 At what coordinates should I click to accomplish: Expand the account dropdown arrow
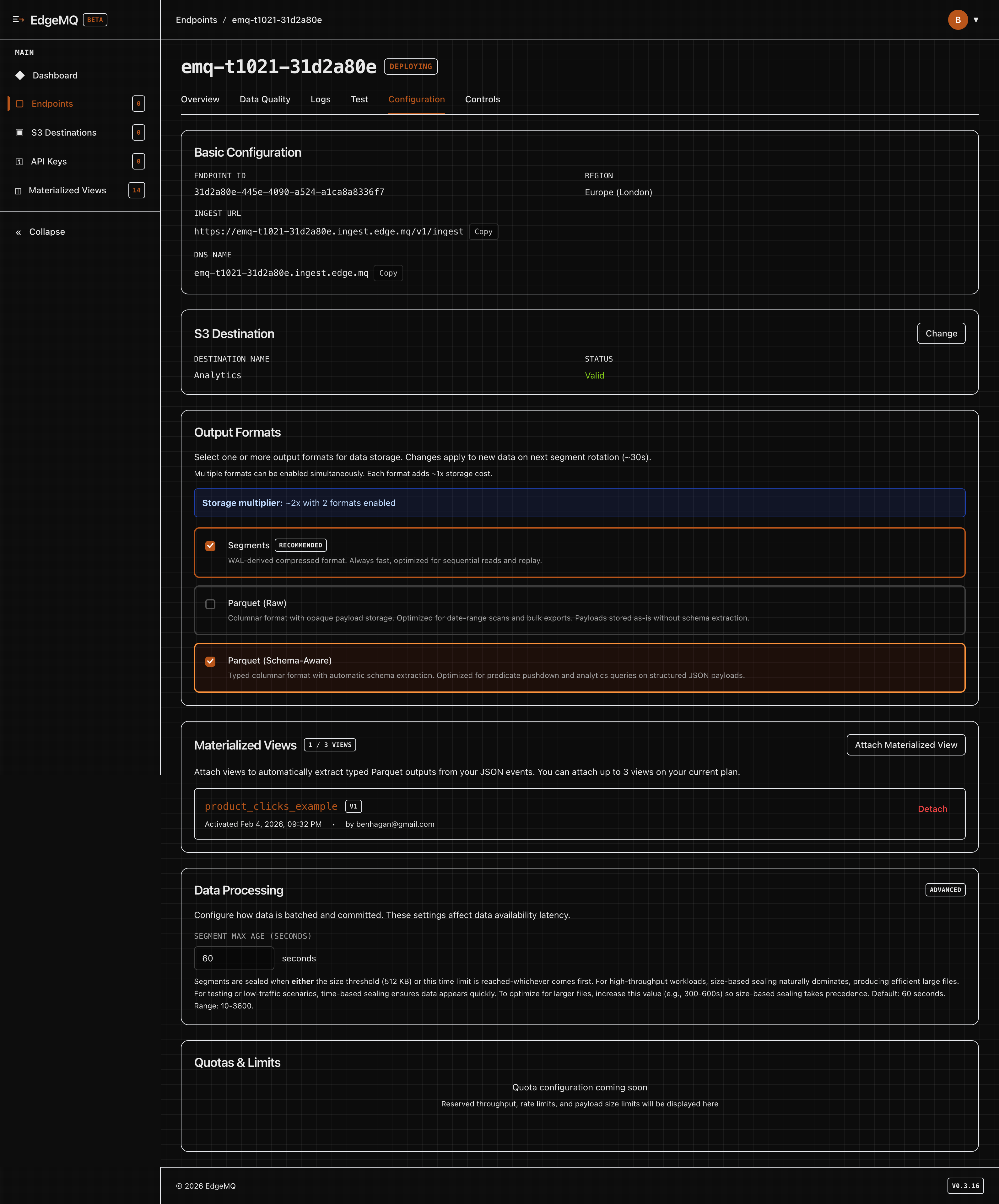click(x=977, y=19)
